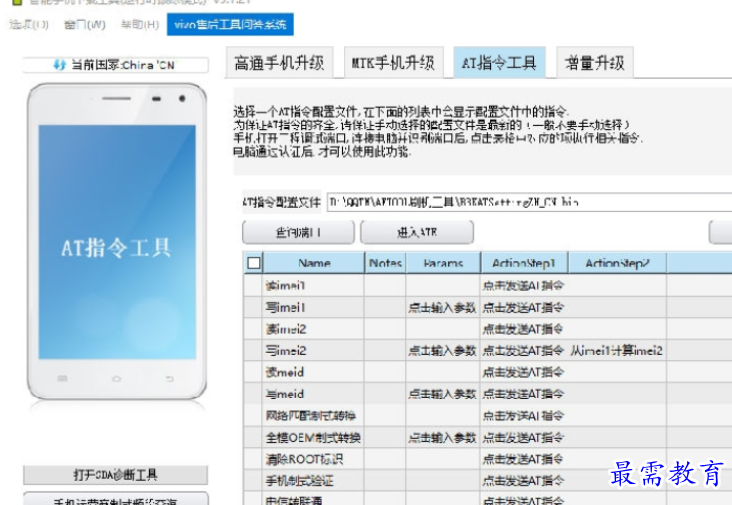Viewport: 732px width, 505px height.
Task: Open vivo售后工具问答系统 menu item
Action: coord(230,24)
